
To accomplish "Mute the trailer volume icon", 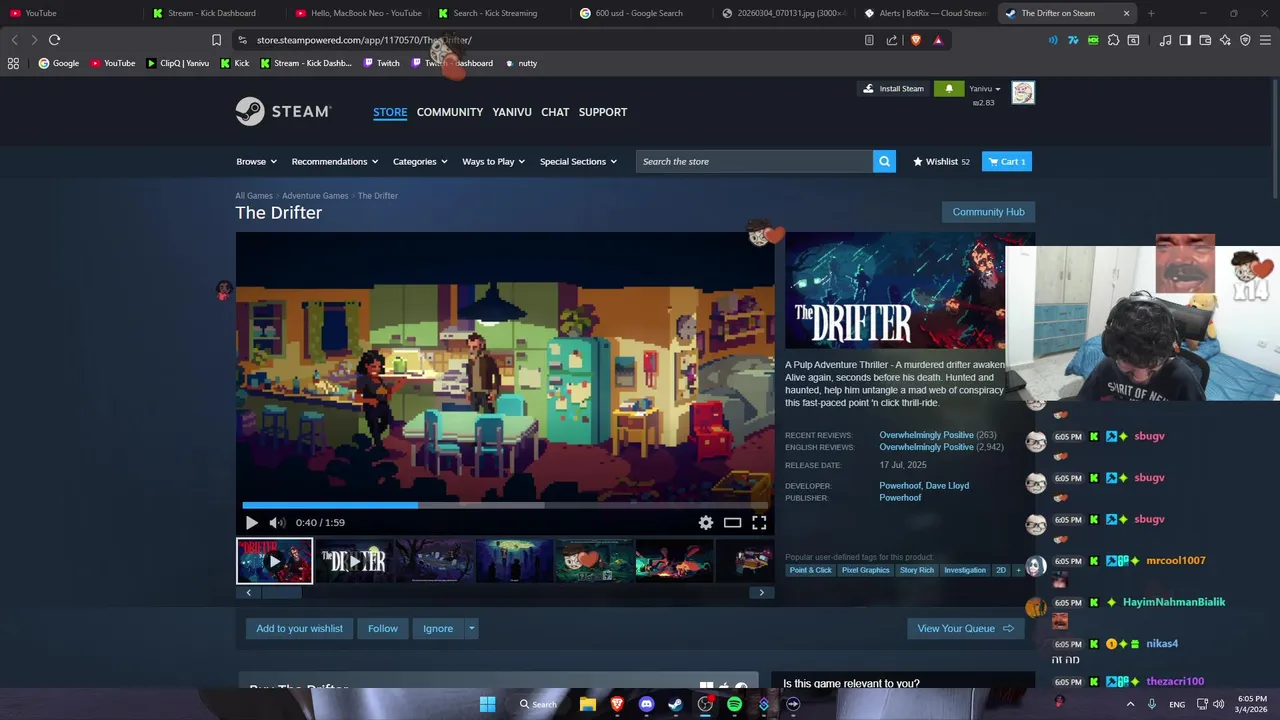I will coord(277,522).
